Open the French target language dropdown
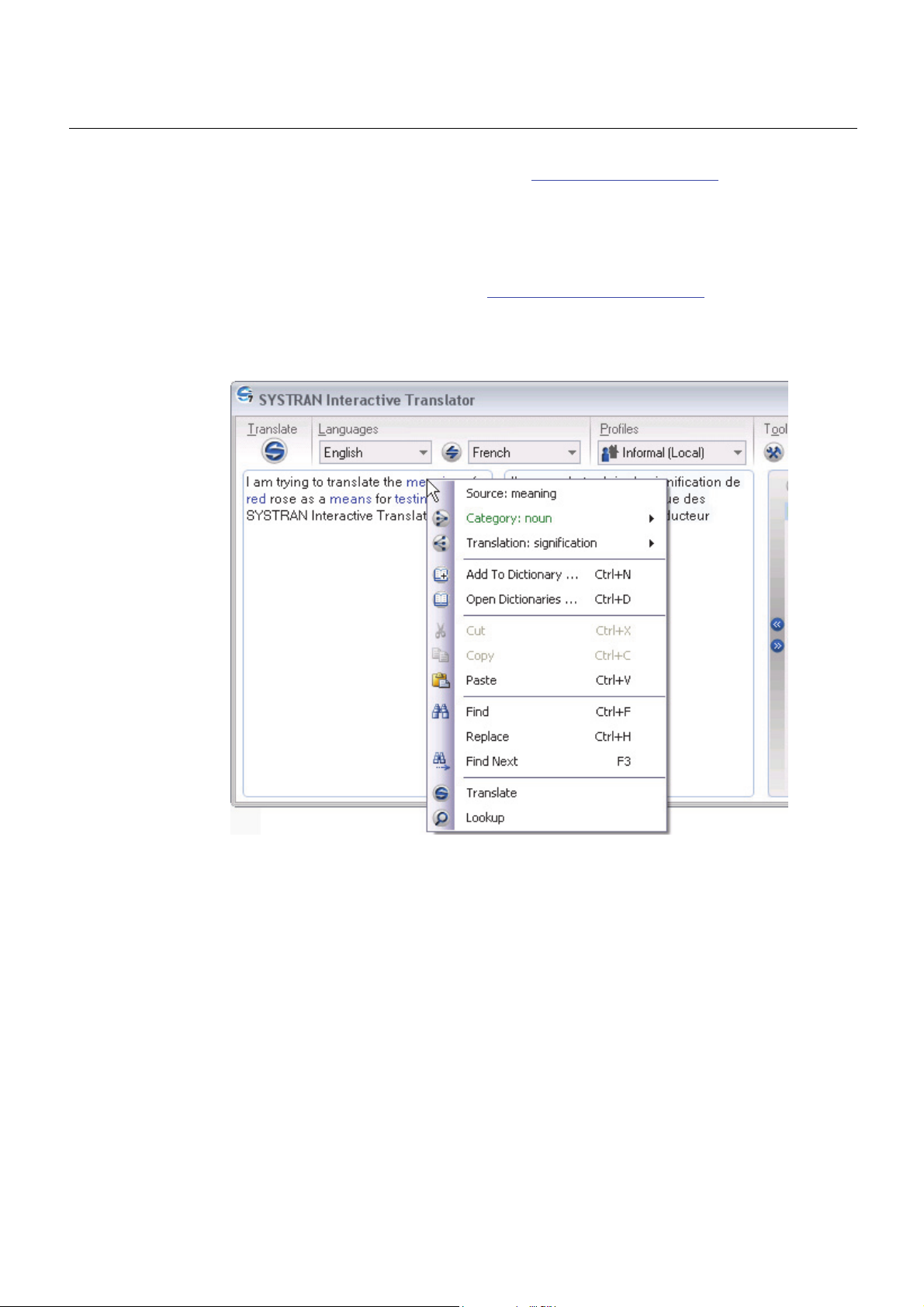 pyautogui.click(x=524, y=452)
